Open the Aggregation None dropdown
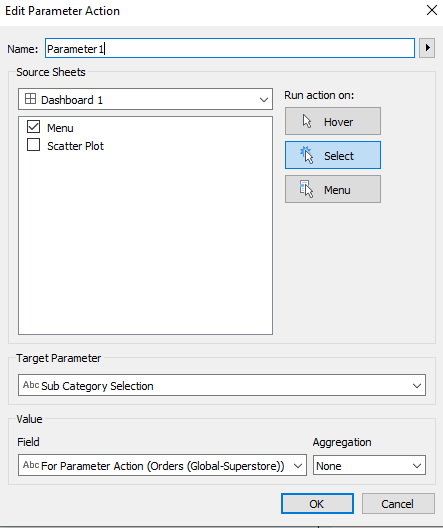Image resolution: width=443 pixels, height=528 pixels. (369, 465)
